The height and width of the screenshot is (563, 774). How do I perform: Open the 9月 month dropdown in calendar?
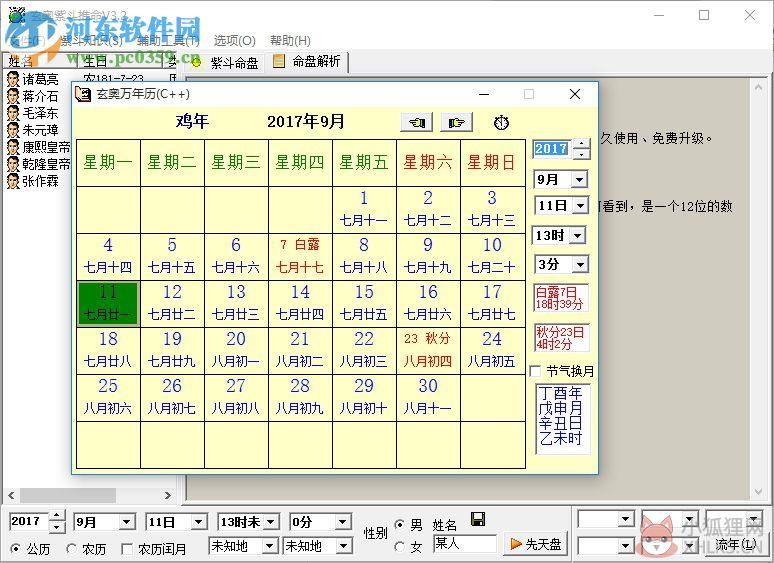[x=580, y=179]
